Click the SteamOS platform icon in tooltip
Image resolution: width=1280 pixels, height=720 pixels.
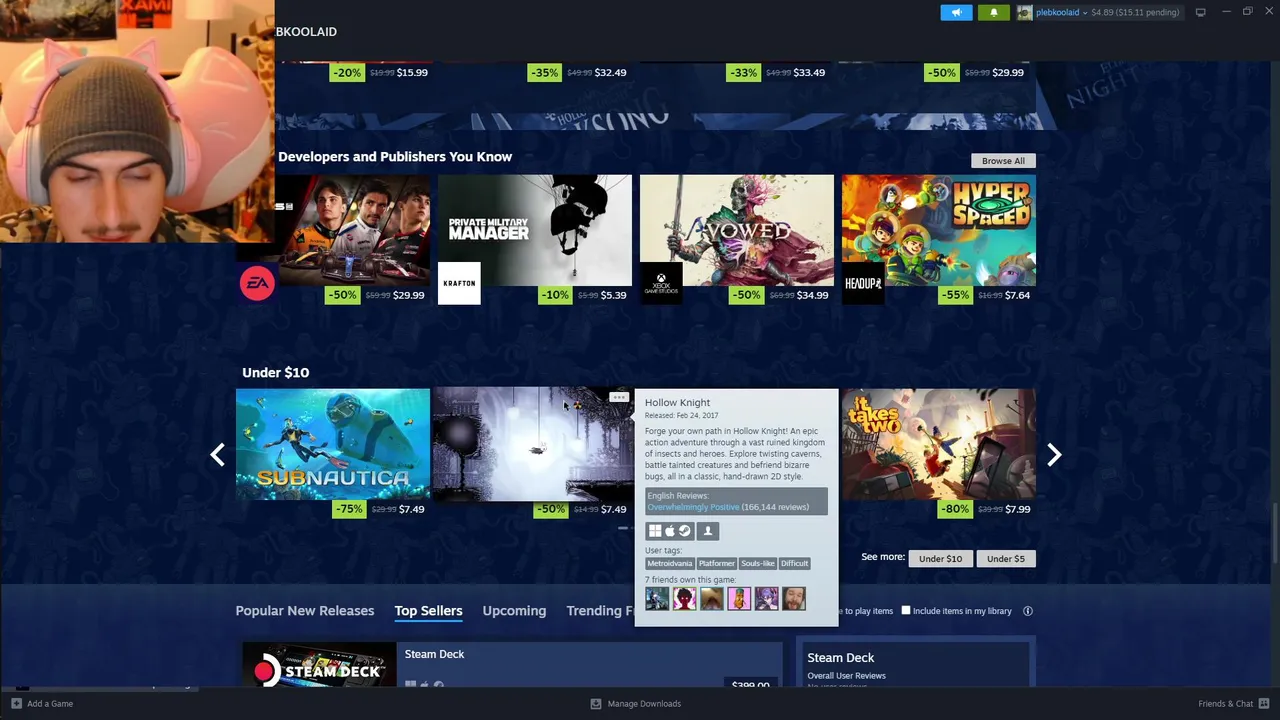click(x=684, y=531)
